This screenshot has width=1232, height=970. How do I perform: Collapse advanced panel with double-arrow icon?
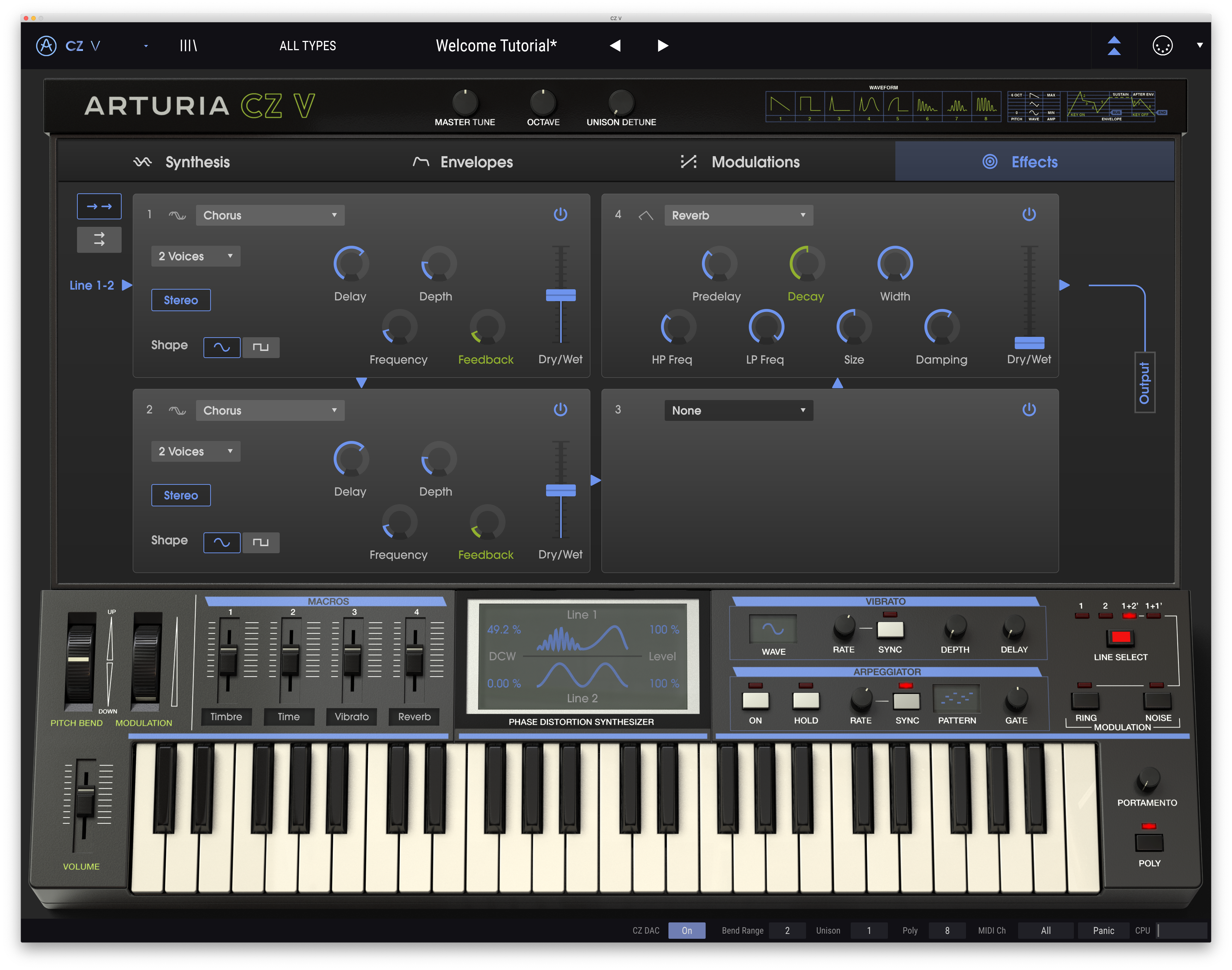1114,45
